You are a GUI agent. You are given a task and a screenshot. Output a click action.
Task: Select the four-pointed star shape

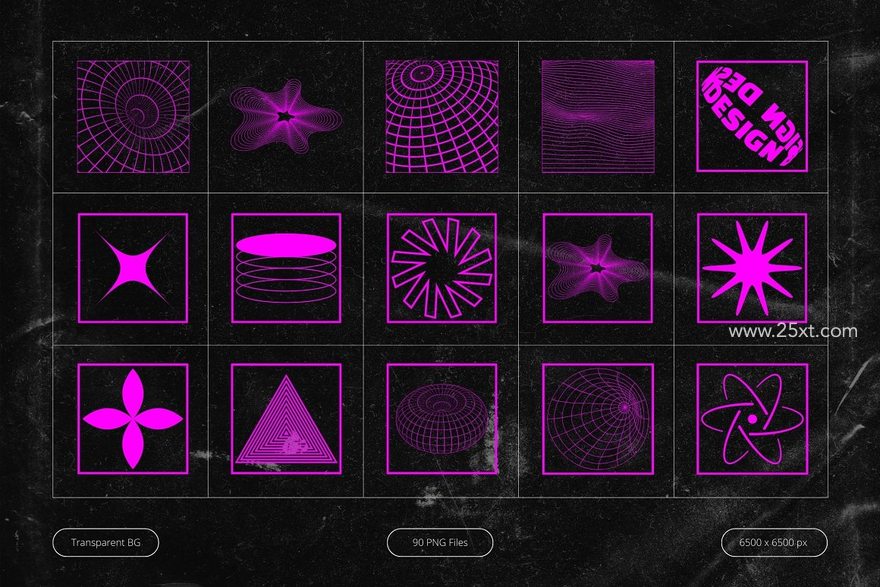pos(133,268)
